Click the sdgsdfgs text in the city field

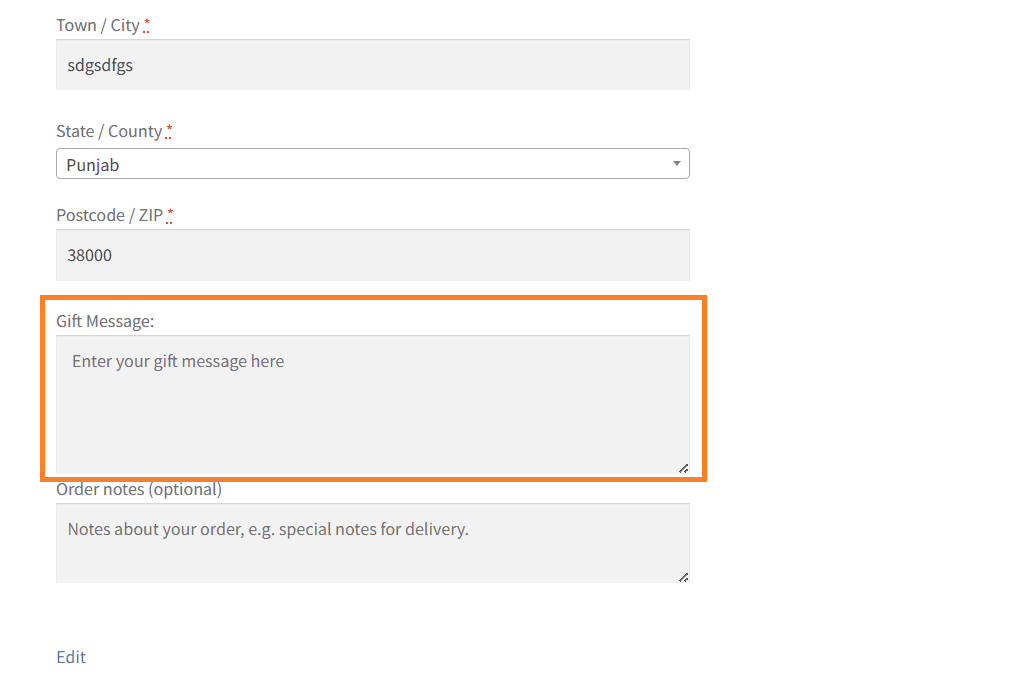(x=100, y=65)
